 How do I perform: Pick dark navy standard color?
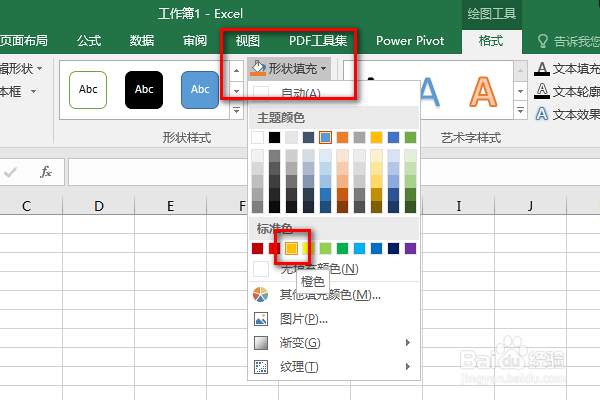(x=393, y=248)
